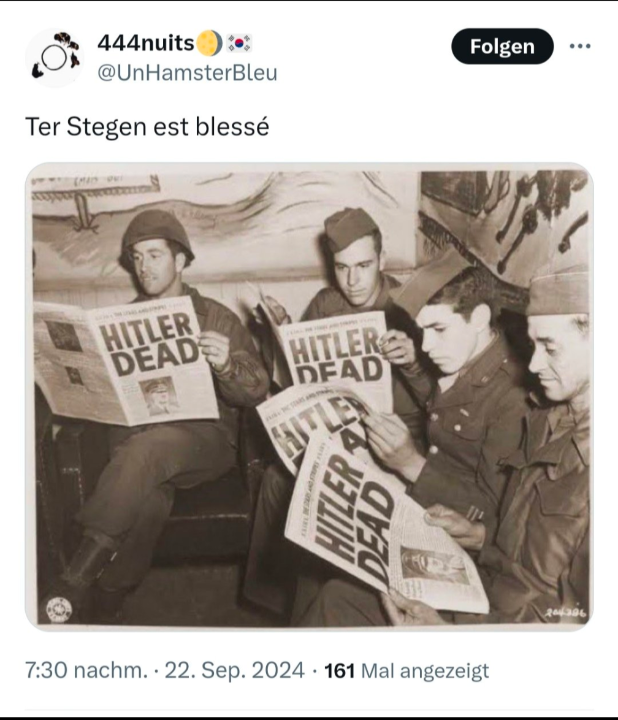This screenshot has height=720, width=618.
Task: Select the tweet text Ter Stegen est blessé
Action: point(147,127)
